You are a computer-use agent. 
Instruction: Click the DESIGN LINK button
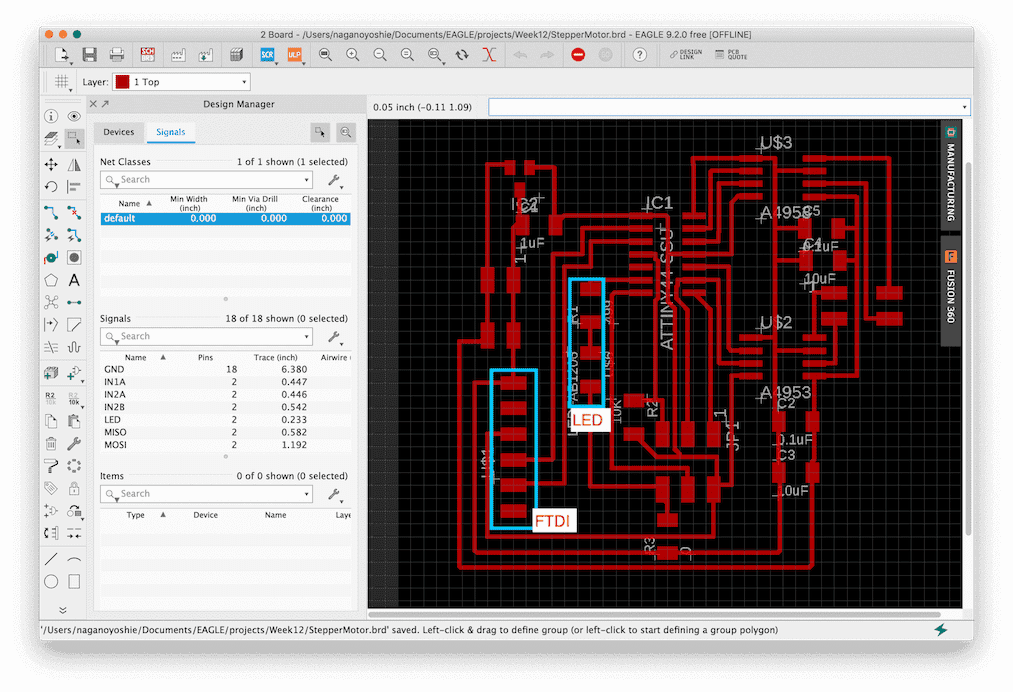[x=686, y=55]
